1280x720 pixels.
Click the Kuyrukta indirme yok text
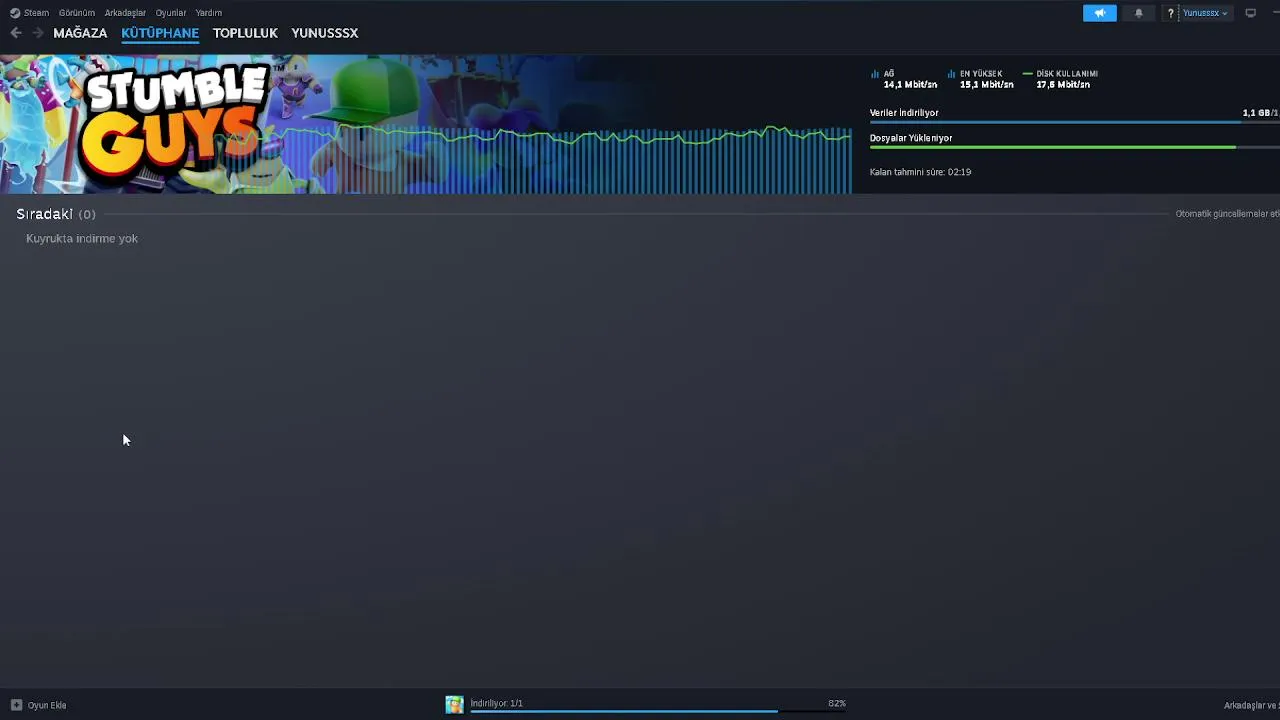pyautogui.click(x=82, y=238)
